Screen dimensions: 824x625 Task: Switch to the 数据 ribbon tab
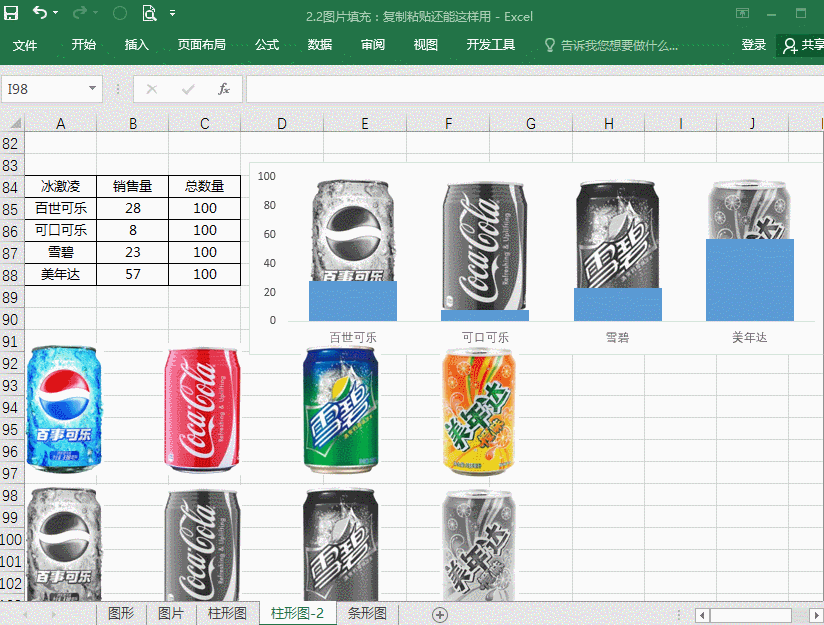[x=320, y=45]
